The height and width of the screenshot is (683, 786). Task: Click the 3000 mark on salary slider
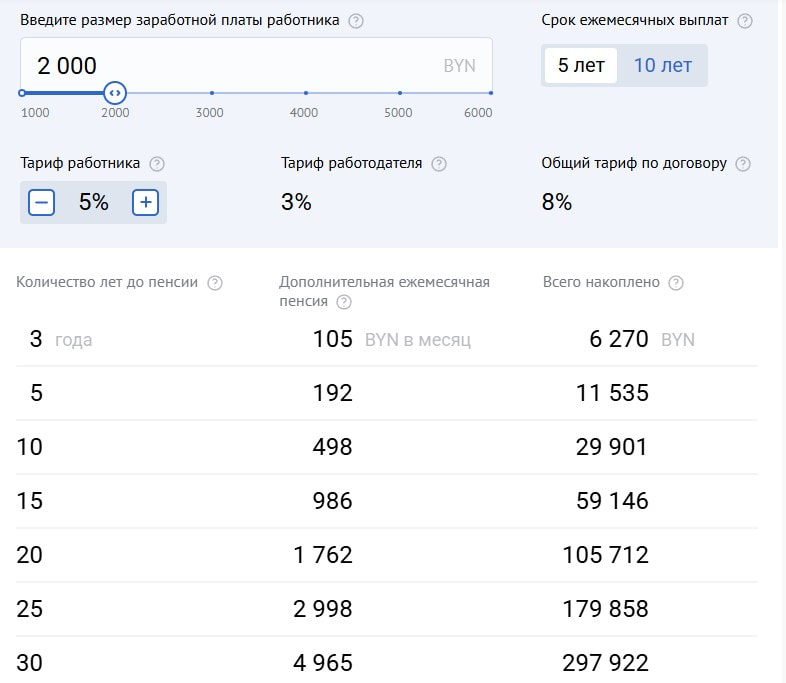211,93
